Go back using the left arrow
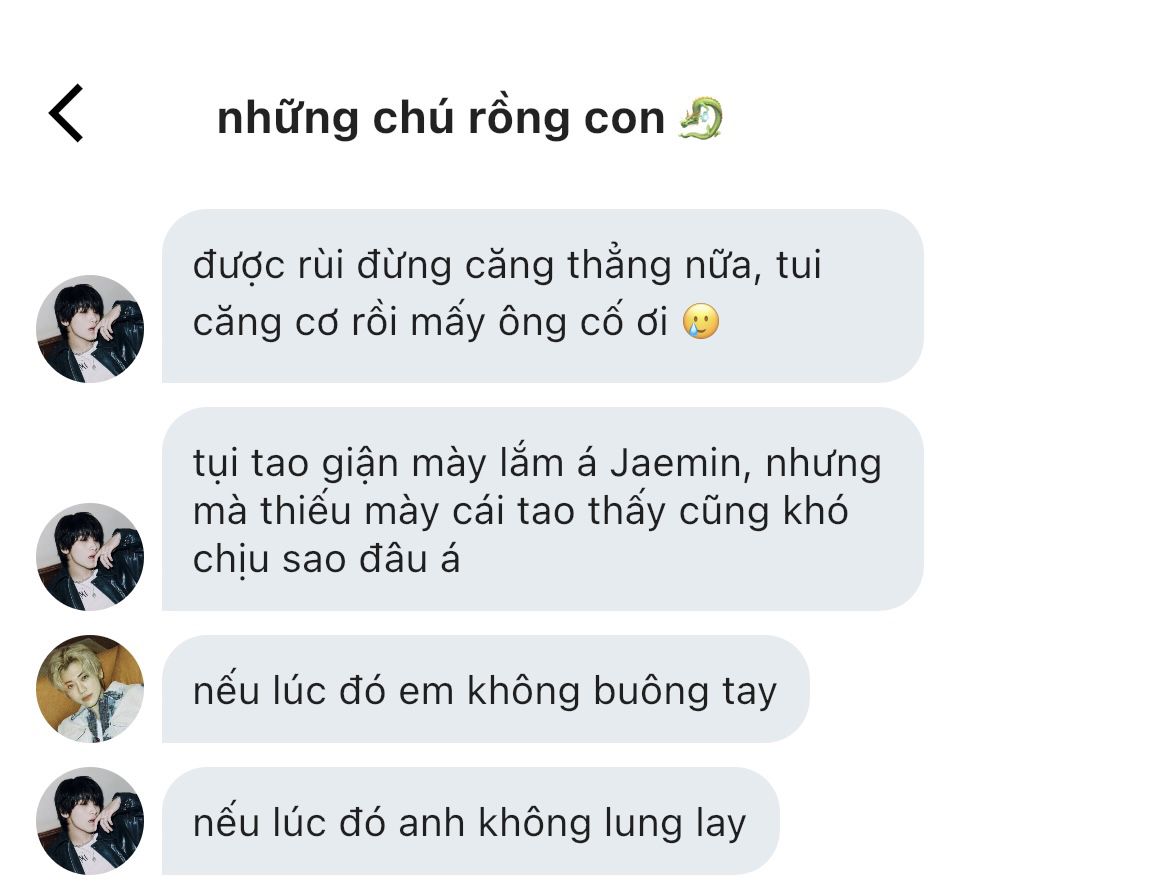Image resolution: width=1169 pixels, height=887 pixels. (x=66, y=113)
